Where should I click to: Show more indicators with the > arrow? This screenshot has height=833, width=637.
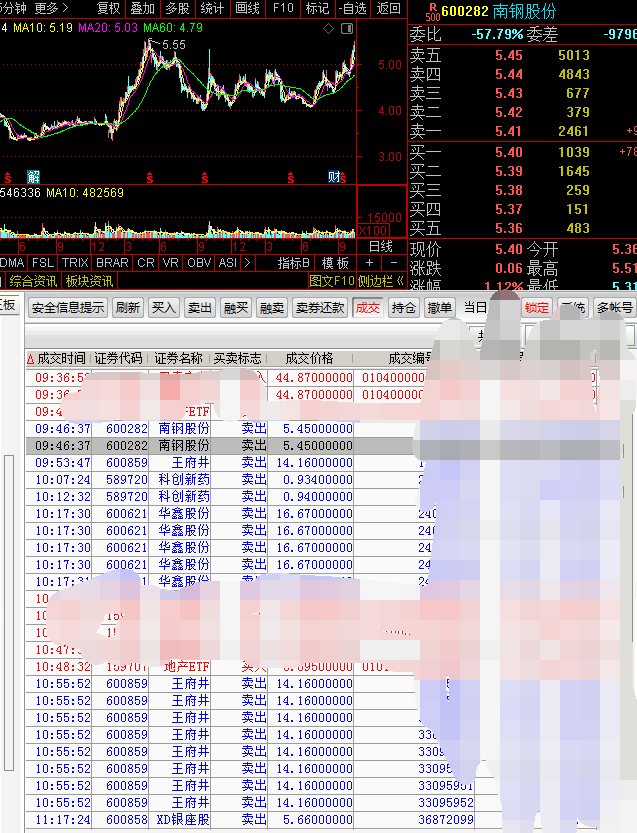(x=247, y=263)
